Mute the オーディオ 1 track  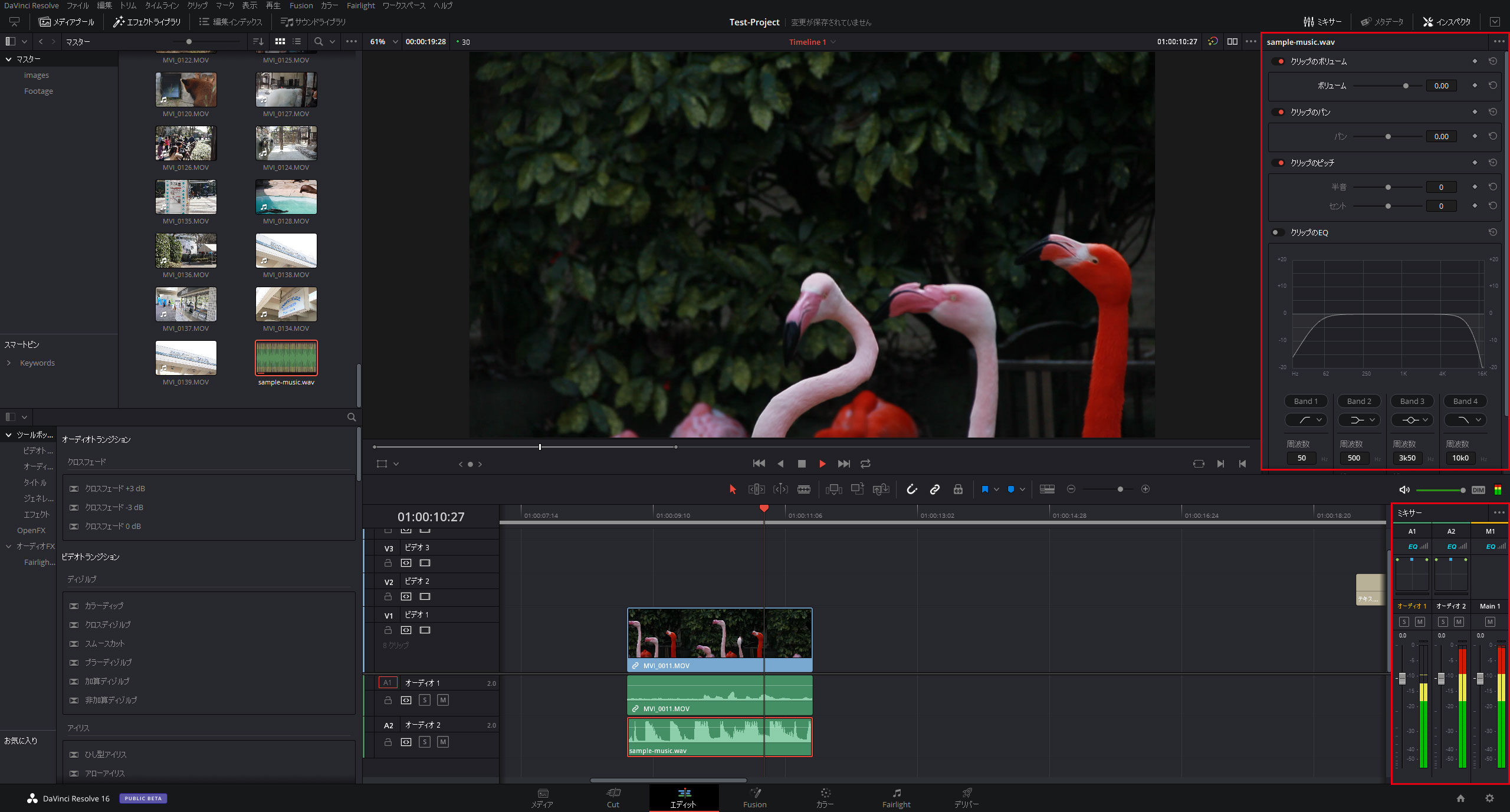tap(443, 700)
